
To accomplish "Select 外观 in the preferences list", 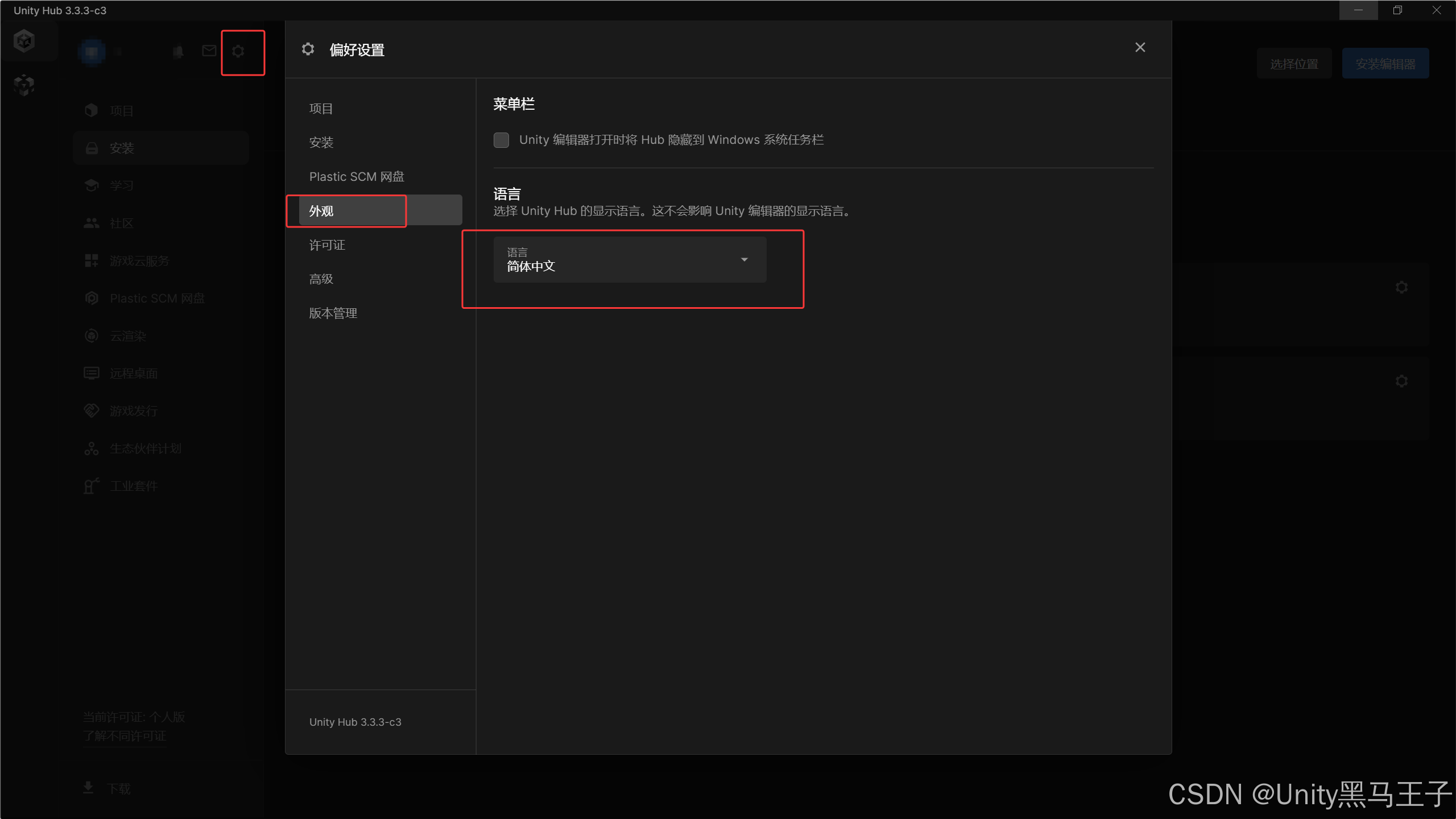I will [x=380, y=210].
